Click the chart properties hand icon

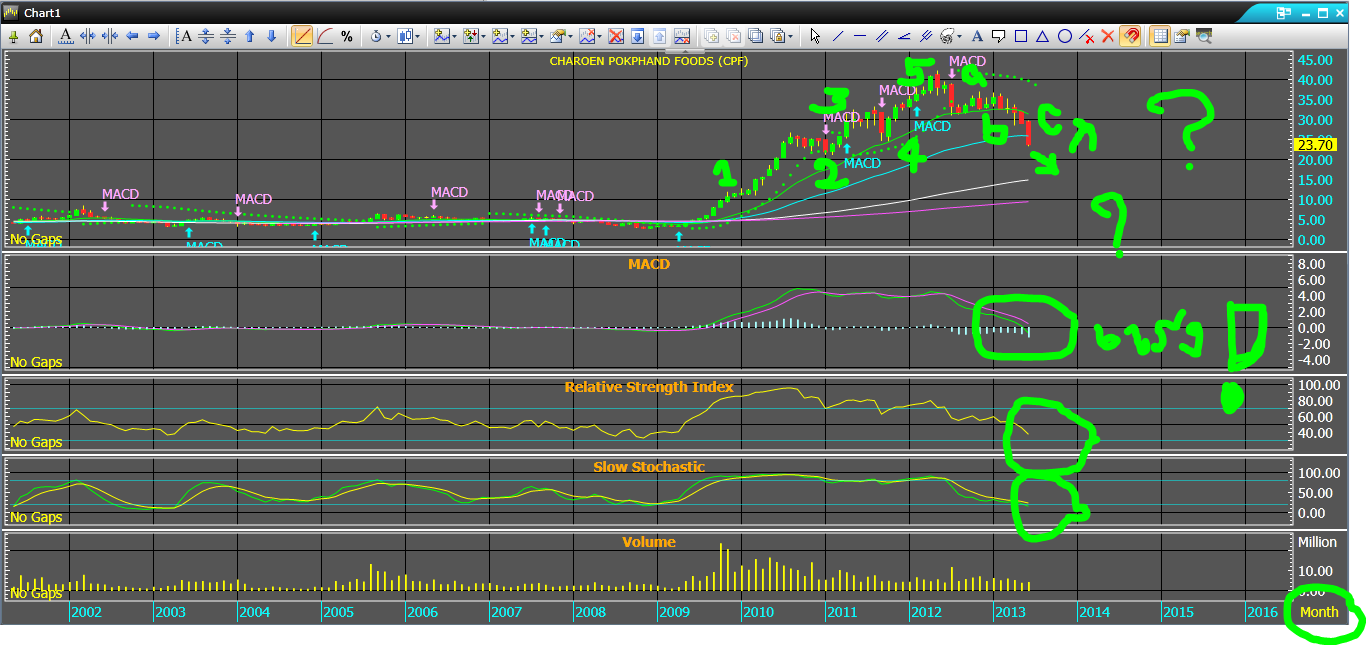point(1180,36)
